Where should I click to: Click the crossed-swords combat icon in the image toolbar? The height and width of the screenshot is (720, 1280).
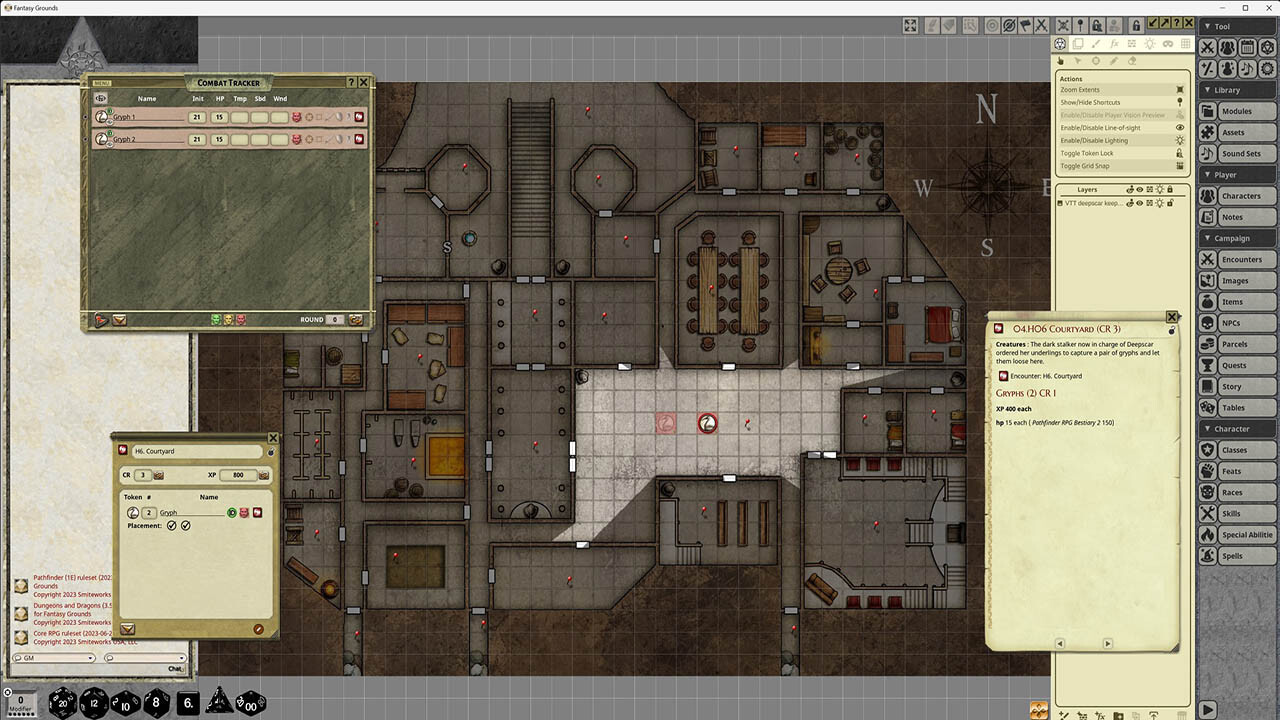[1042, 25]
